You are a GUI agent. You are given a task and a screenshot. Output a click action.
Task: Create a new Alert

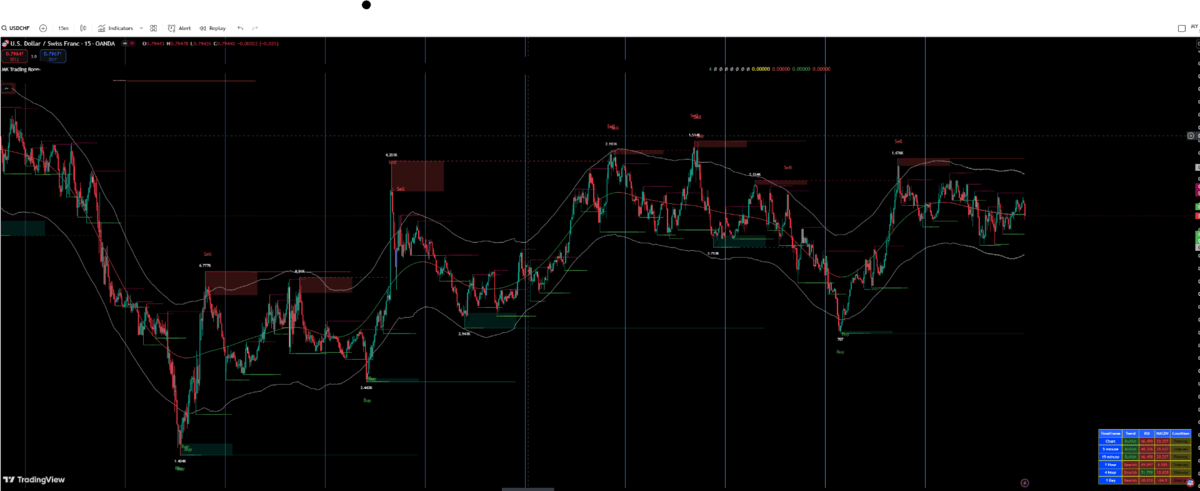pyautogui.click(x=179, y=28)
